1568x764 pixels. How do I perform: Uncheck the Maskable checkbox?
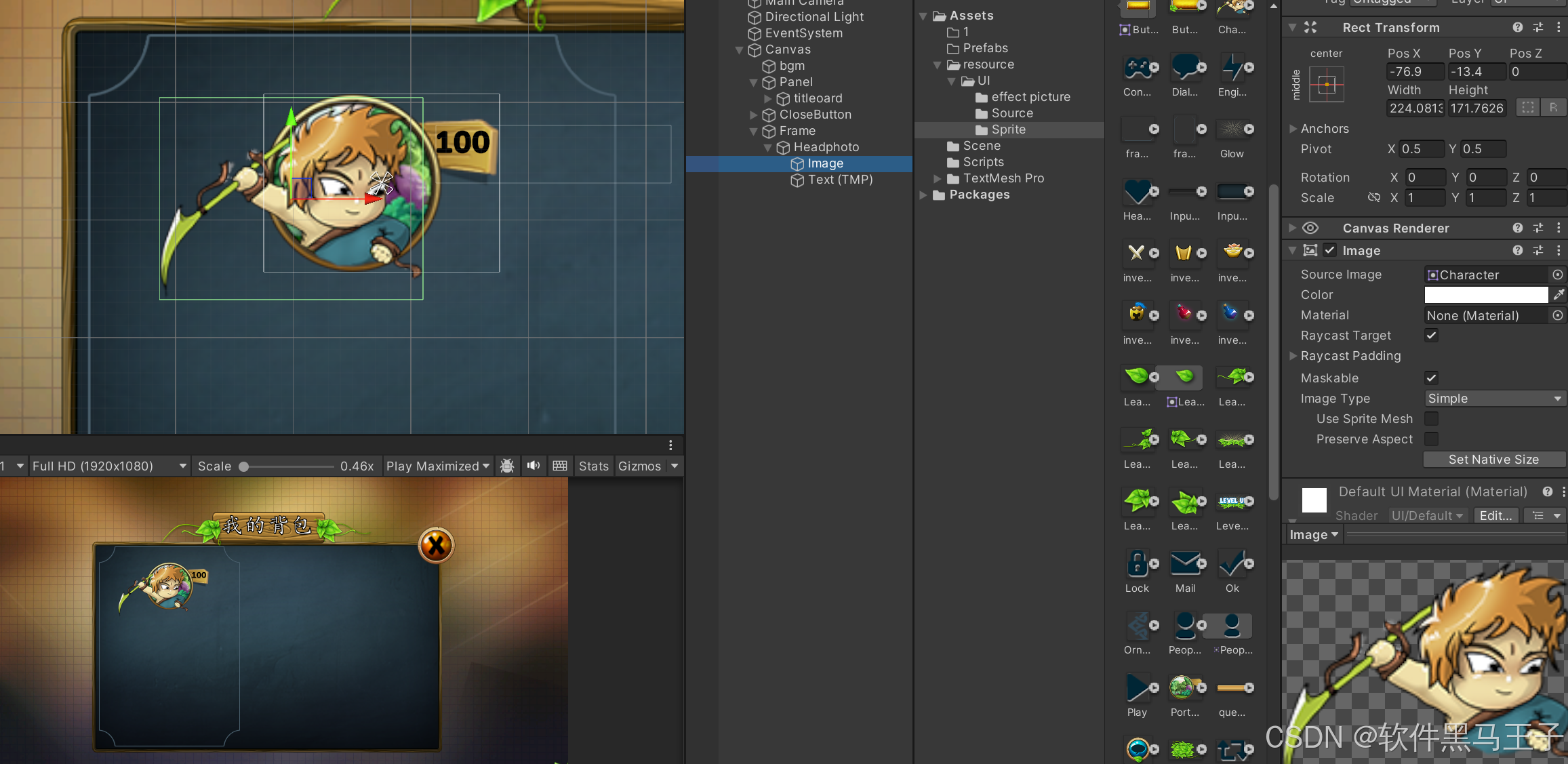1431,378
